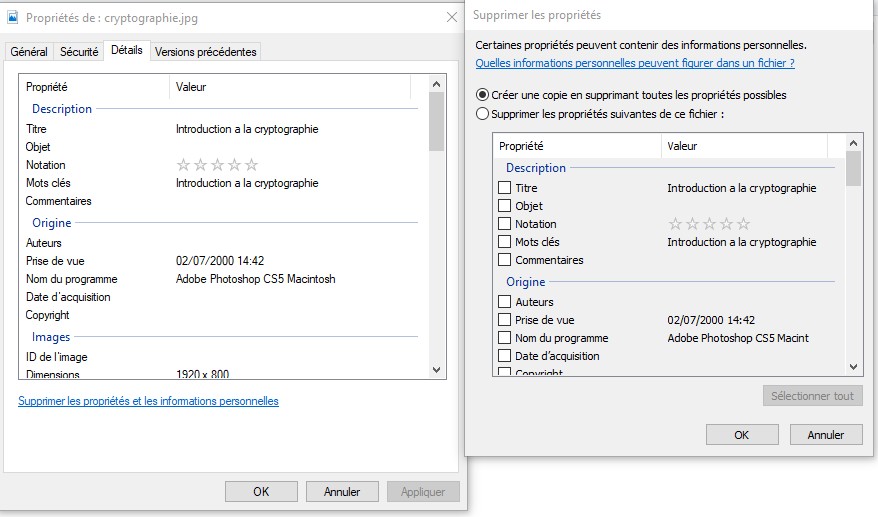Tick the Nom du programme checkbox
Screen dimensions: 878x517
pyautogui.click(x=505, y=338)
